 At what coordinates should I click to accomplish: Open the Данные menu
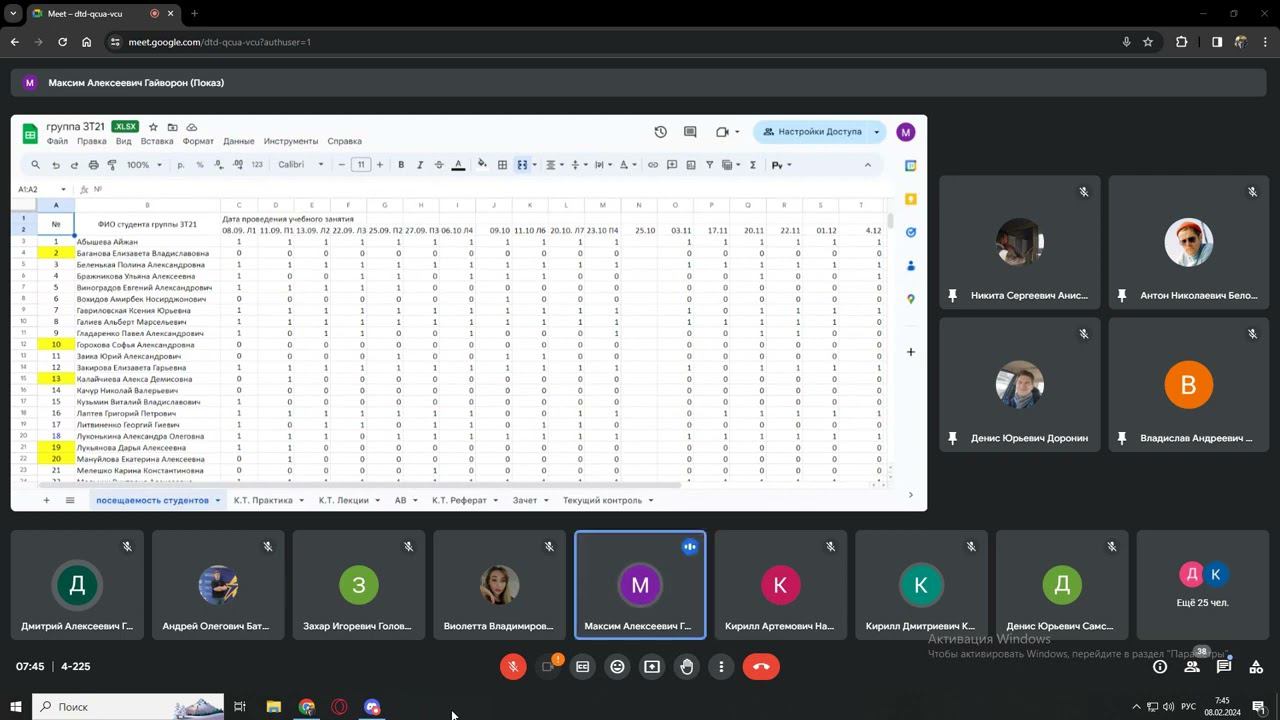point(239,142)
